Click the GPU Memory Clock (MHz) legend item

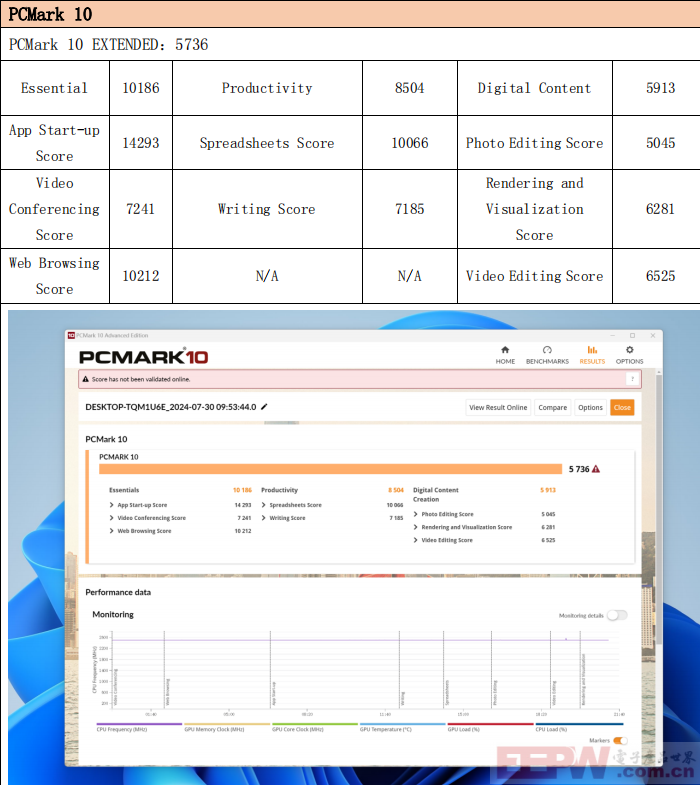pyautogui.click(x=227, y=727)
